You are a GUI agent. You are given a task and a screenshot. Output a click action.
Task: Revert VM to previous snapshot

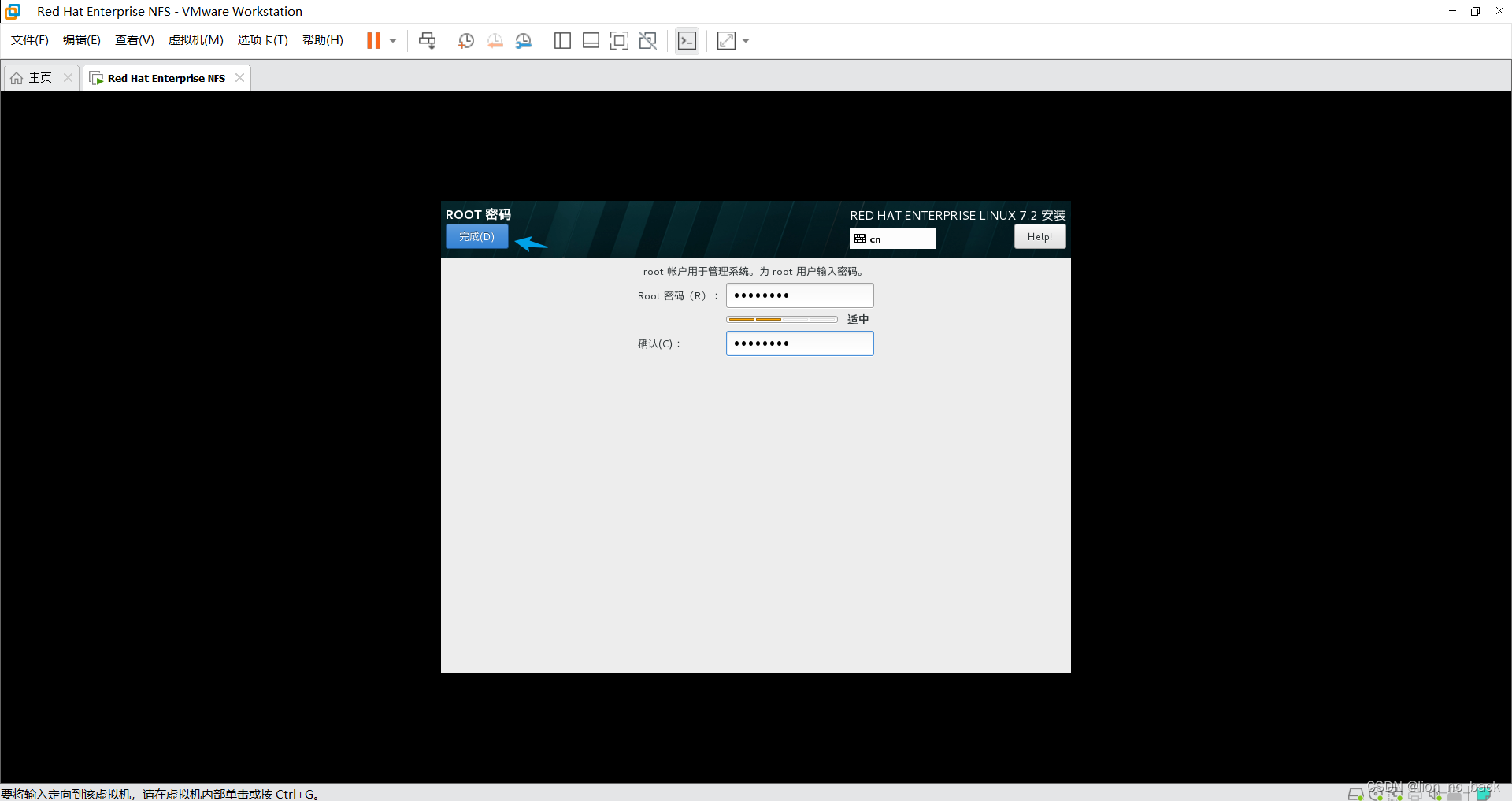point(495,41)
